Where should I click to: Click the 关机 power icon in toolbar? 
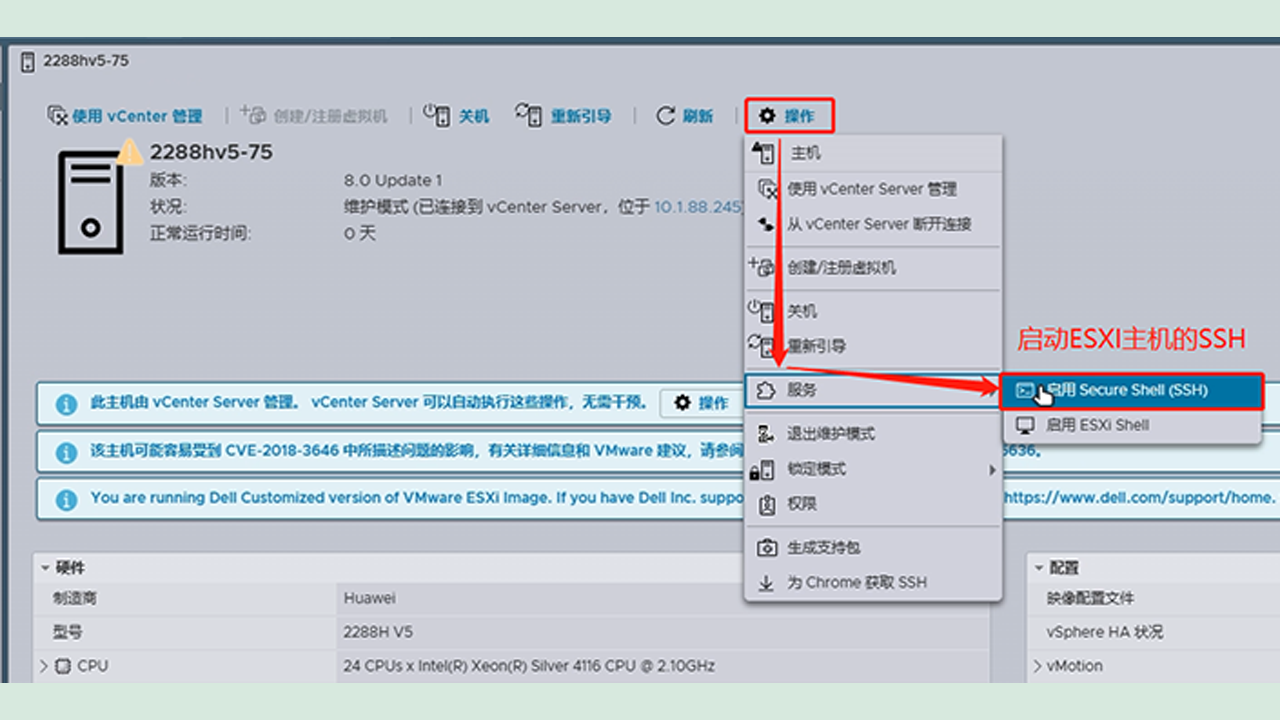pyautogui.click(x=436, y=115)
